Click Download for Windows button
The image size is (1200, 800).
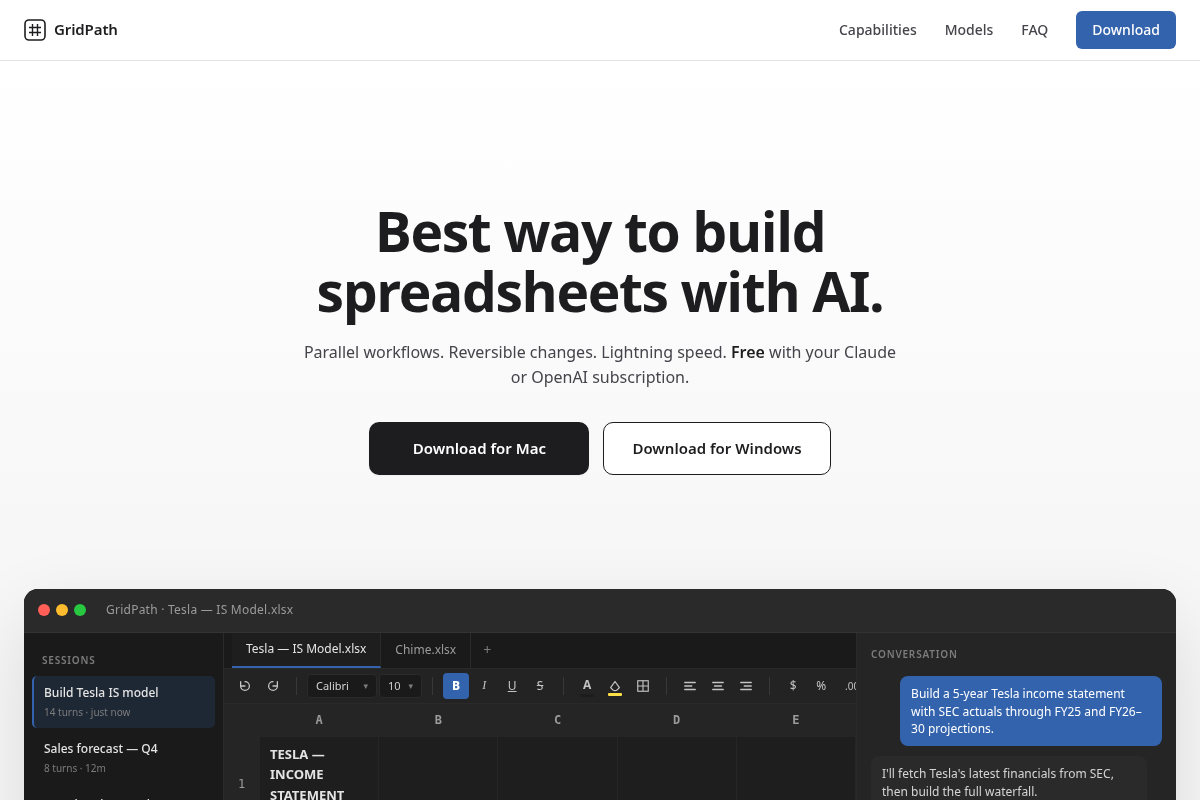(717, 448)
